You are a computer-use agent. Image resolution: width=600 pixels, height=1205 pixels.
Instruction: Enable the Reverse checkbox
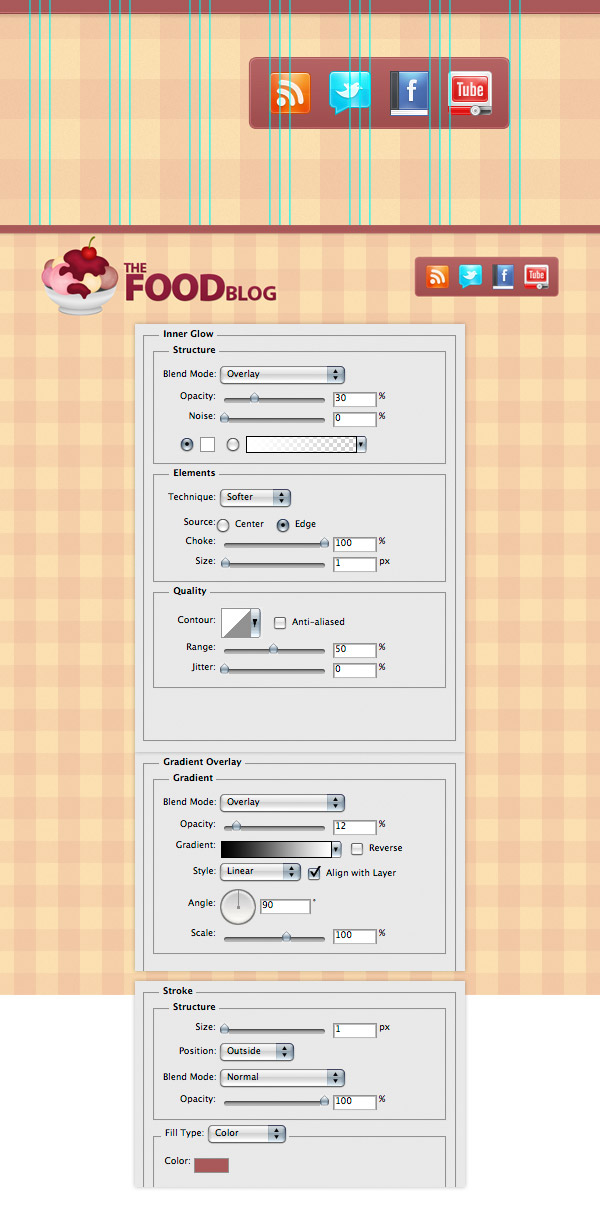tap(357, 848)
